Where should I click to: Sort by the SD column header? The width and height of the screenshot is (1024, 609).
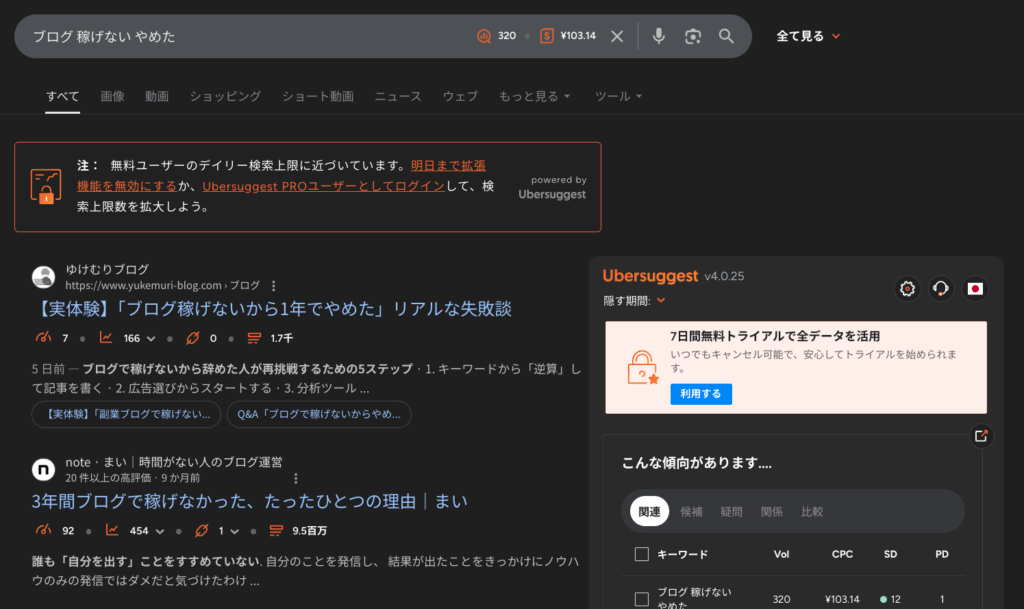[890, 554]
